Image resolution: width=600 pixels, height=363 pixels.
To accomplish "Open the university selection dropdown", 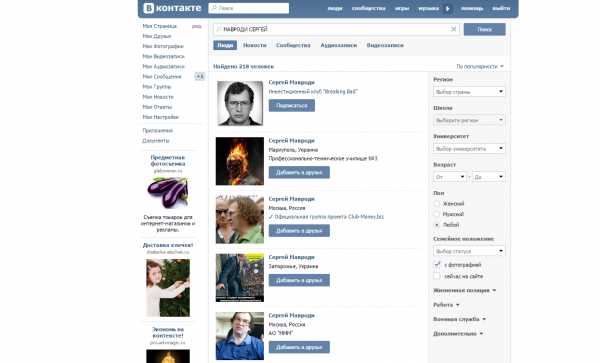I will point(469,148).
